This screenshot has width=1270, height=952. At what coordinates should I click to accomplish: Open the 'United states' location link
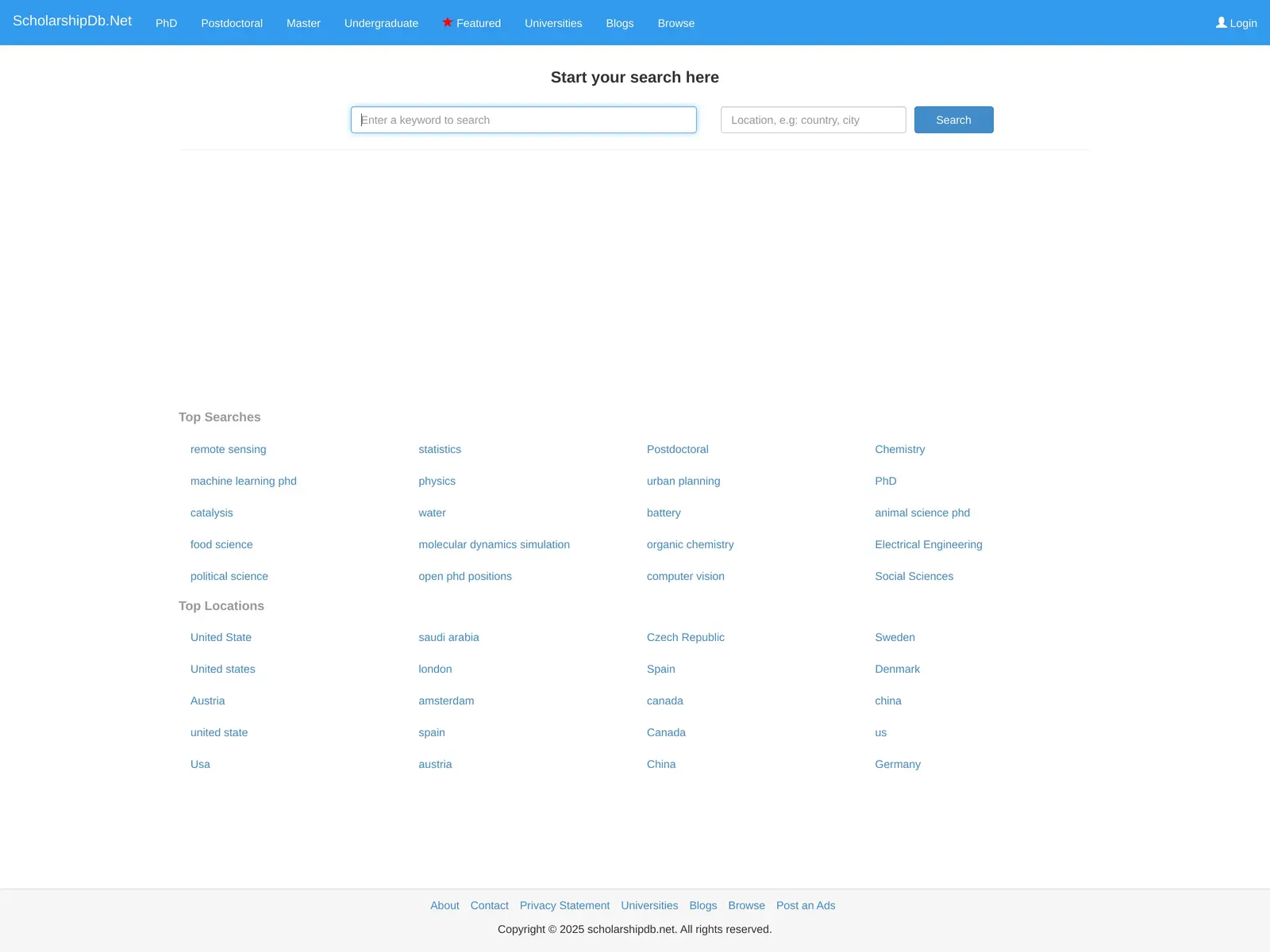pos(223,669)
